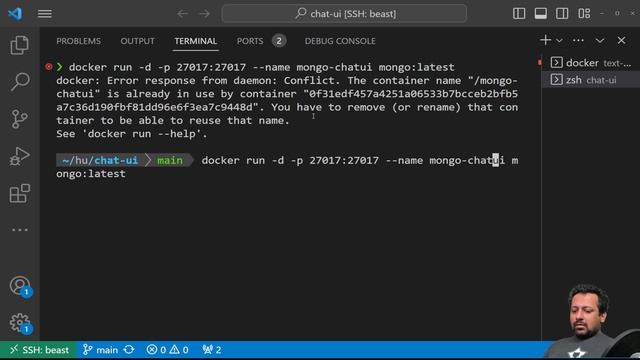The image size is (640, 360).
Task: Click the PORTS badge showing 2
Action: point(279,41)
